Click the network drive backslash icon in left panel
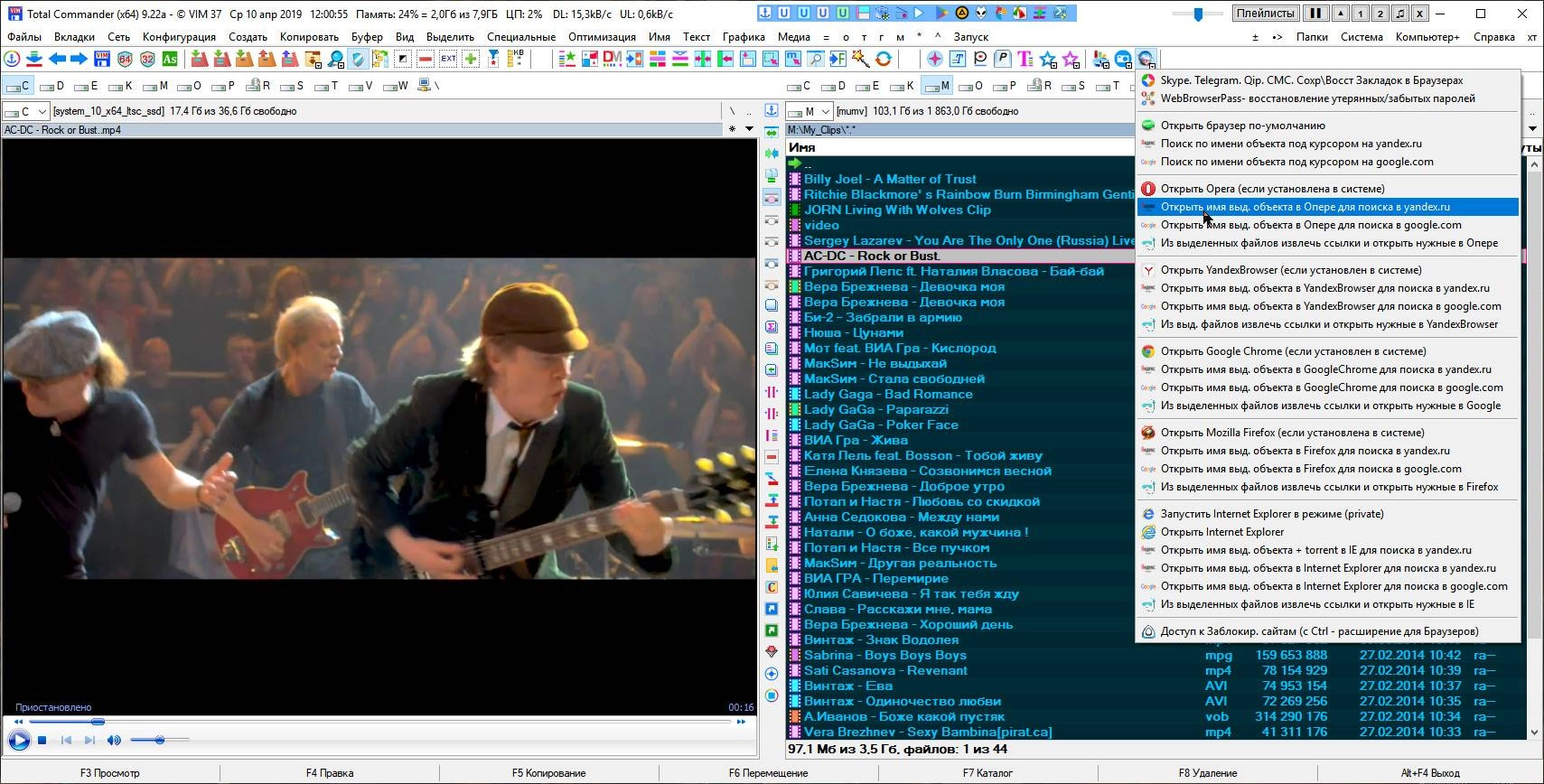The image size is (1544, 784). (429, 86)
